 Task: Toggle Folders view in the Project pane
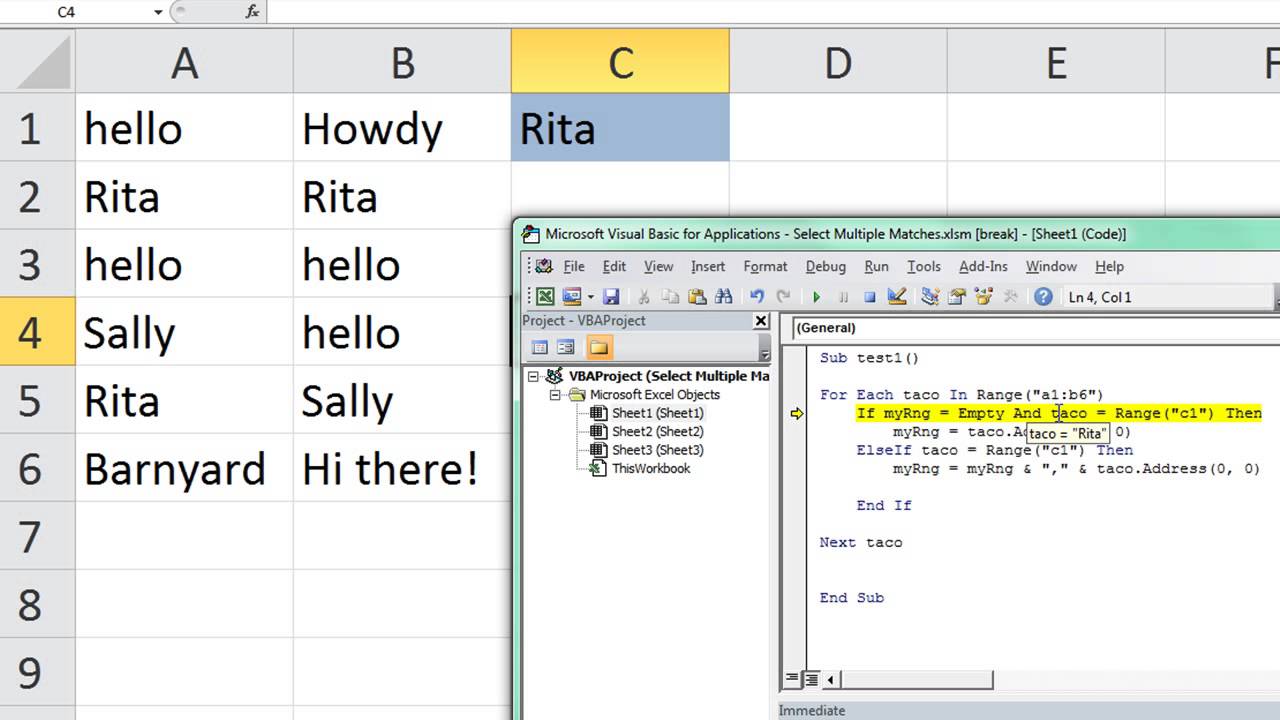click(598, 348)
